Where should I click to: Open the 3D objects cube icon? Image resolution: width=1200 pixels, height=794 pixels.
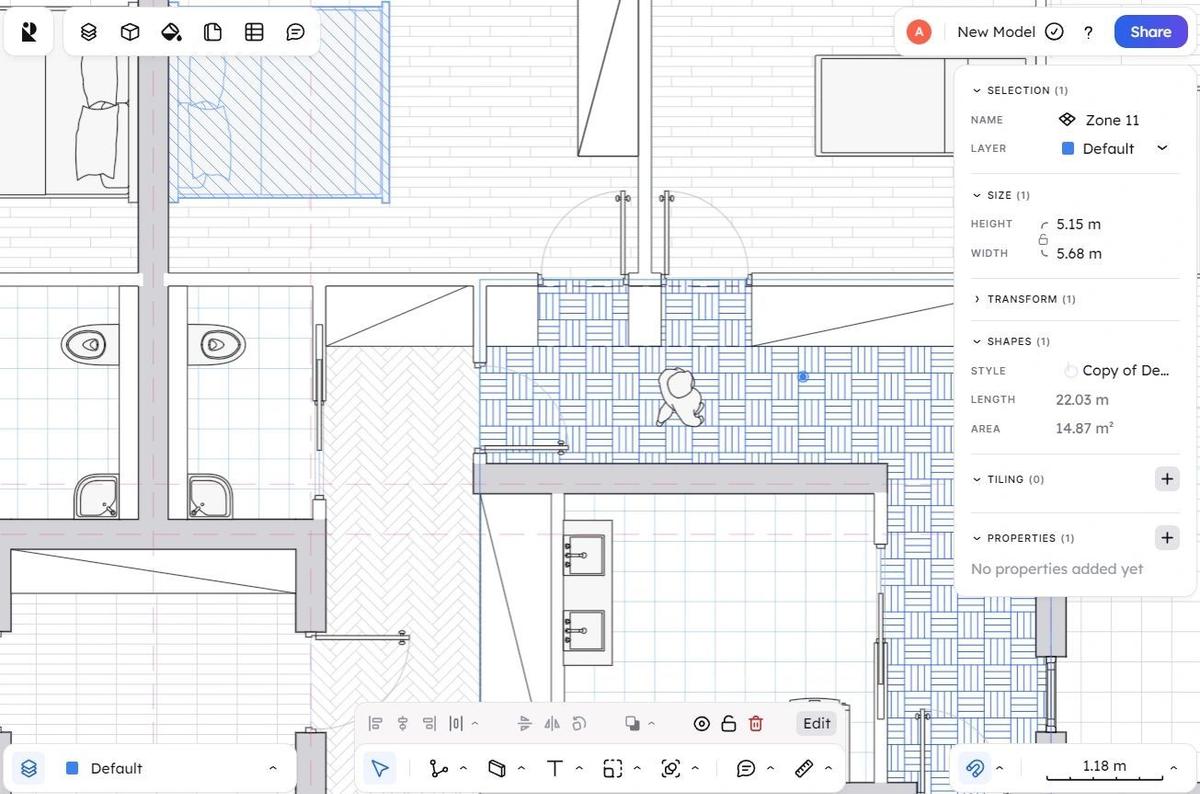point(130,32)
